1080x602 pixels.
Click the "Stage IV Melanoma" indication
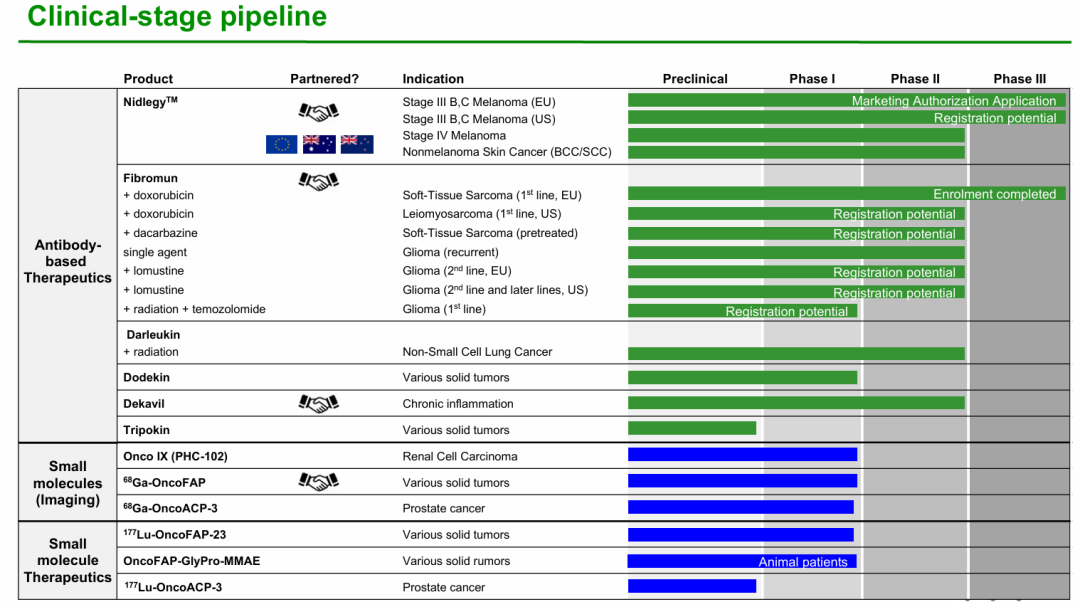(x=454, y=136)
